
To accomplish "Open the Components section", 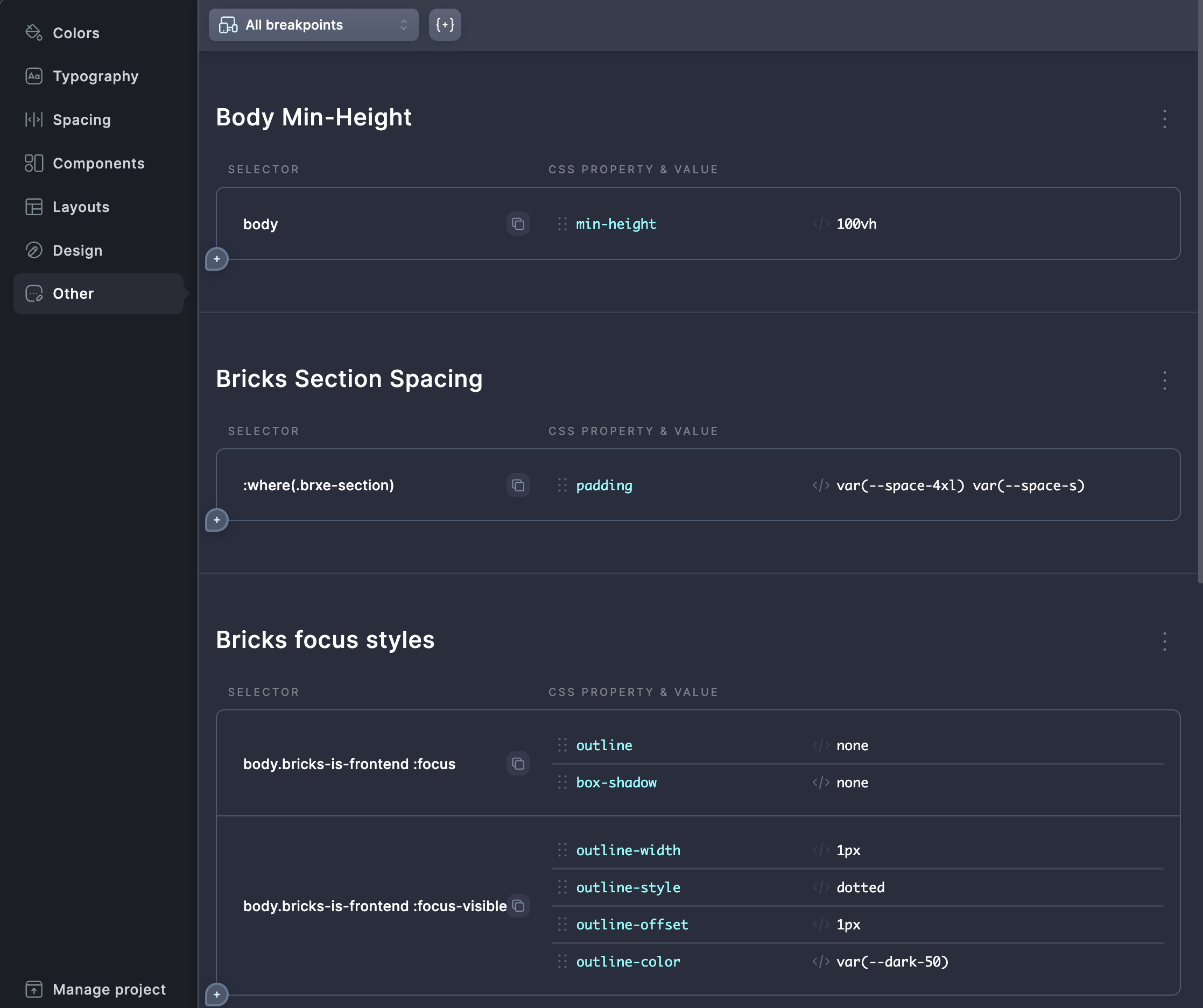I will click(x=99, y=163).
